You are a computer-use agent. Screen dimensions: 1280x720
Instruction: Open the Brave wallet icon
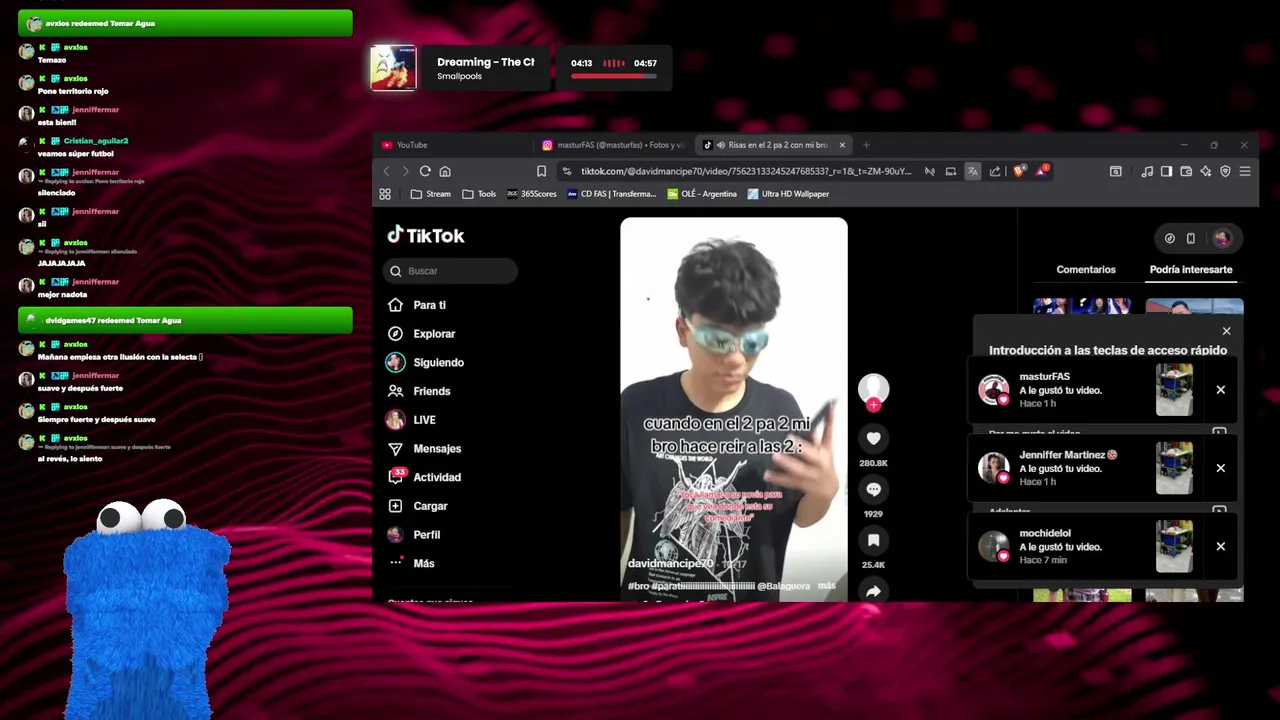click(1186, 171)
